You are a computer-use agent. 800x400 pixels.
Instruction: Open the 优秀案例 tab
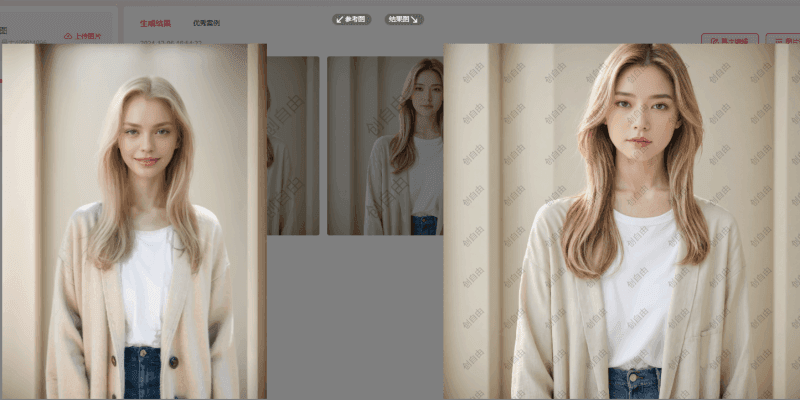207,22
